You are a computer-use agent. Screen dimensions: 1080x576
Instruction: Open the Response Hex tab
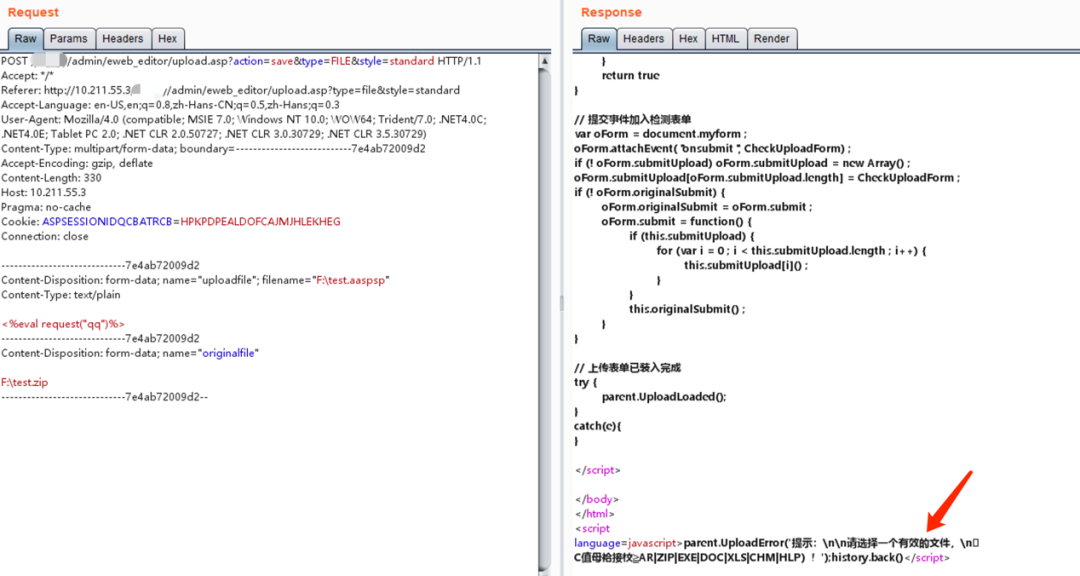click(688, 39)
